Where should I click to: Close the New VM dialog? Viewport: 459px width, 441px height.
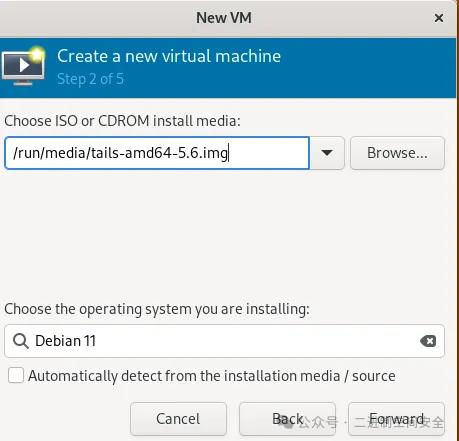[439, 18]
